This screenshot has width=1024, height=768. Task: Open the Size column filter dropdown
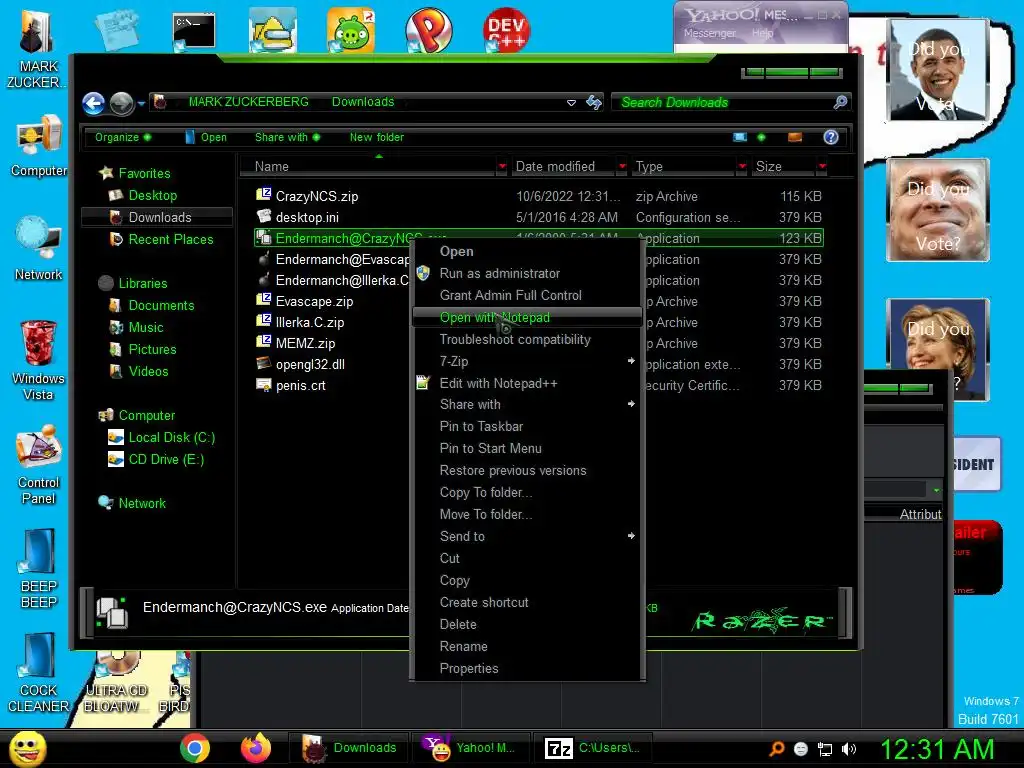pyautogui.click(x=822, y=167)
